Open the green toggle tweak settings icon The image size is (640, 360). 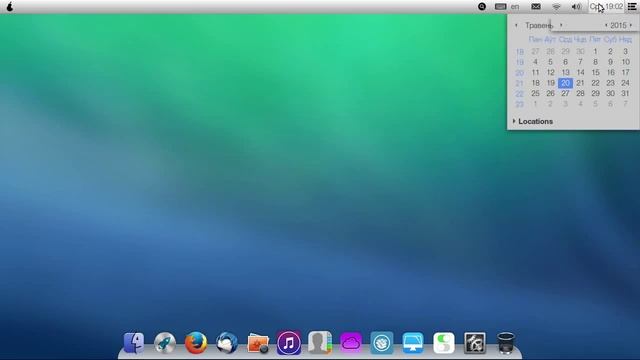444,343
